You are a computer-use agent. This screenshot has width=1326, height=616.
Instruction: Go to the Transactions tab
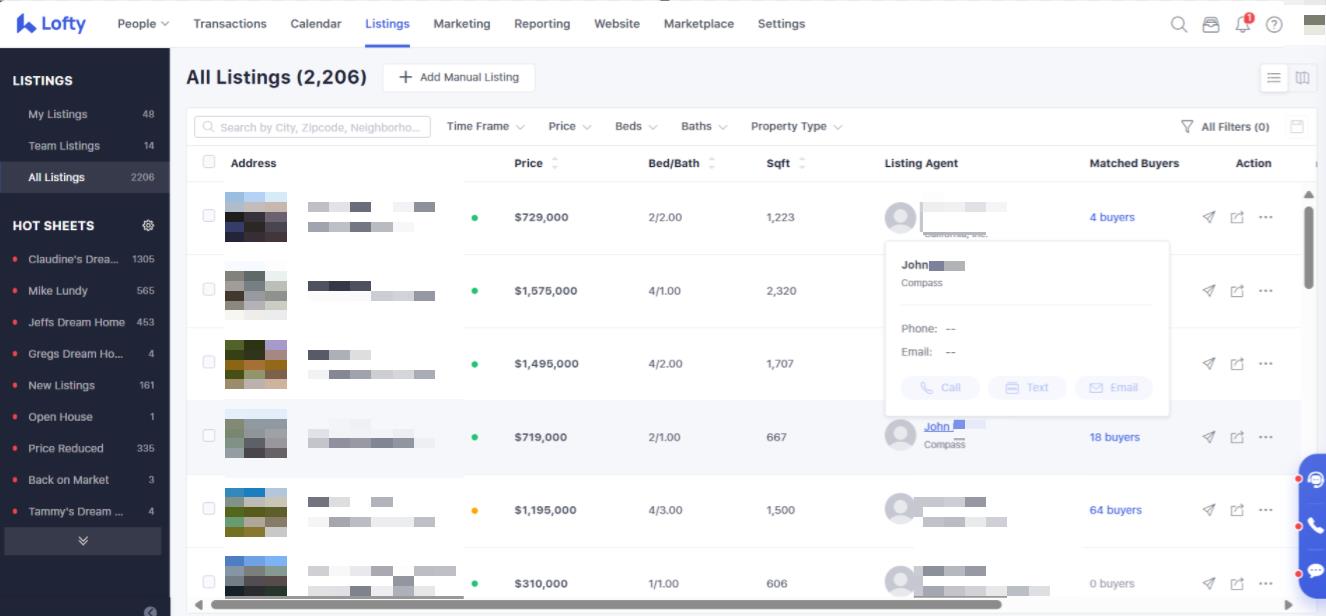[x=230, y=24]
